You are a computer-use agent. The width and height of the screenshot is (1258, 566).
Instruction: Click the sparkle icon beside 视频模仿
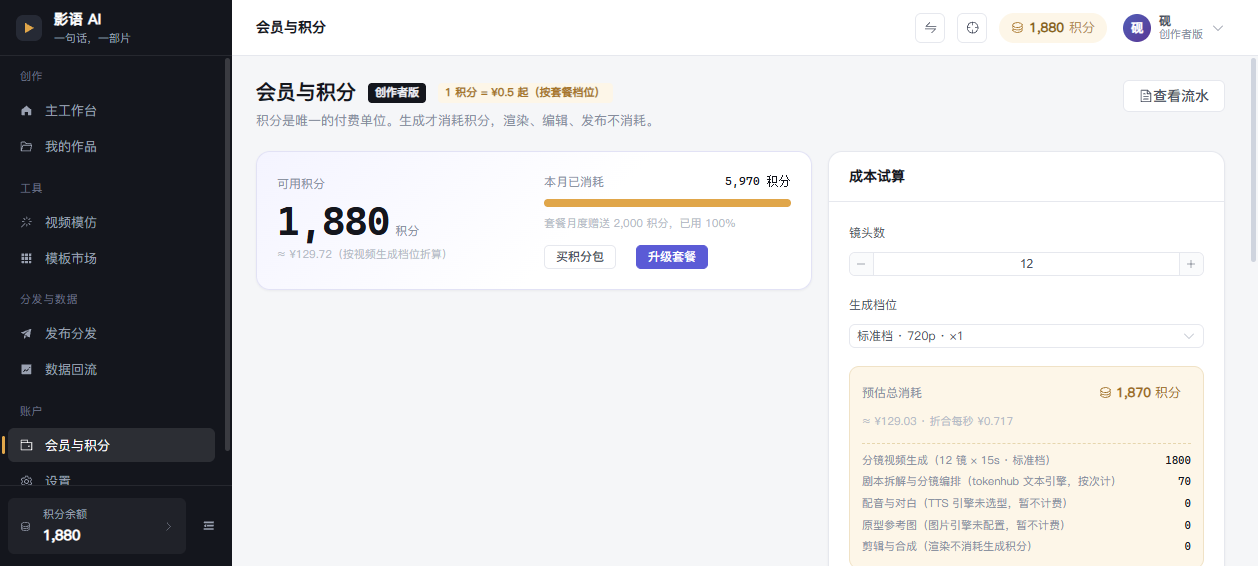tap(26, 222)
